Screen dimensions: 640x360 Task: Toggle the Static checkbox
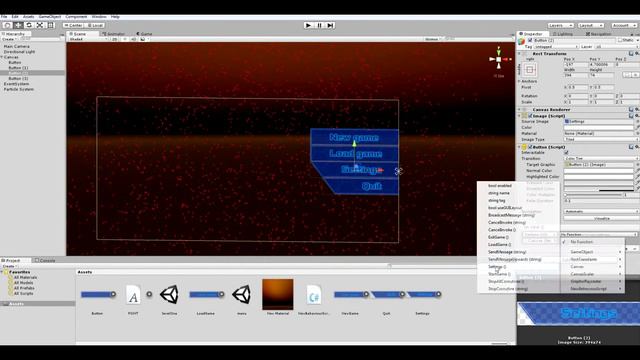(620, 40)
